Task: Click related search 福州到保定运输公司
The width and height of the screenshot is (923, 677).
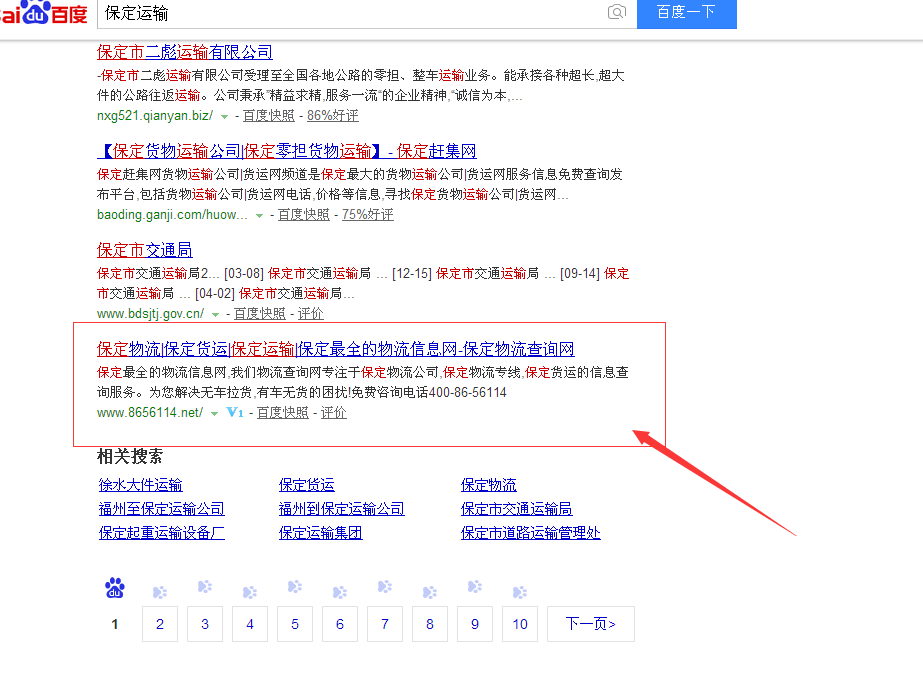Action: pyautogui.click(x=341, y=509)
